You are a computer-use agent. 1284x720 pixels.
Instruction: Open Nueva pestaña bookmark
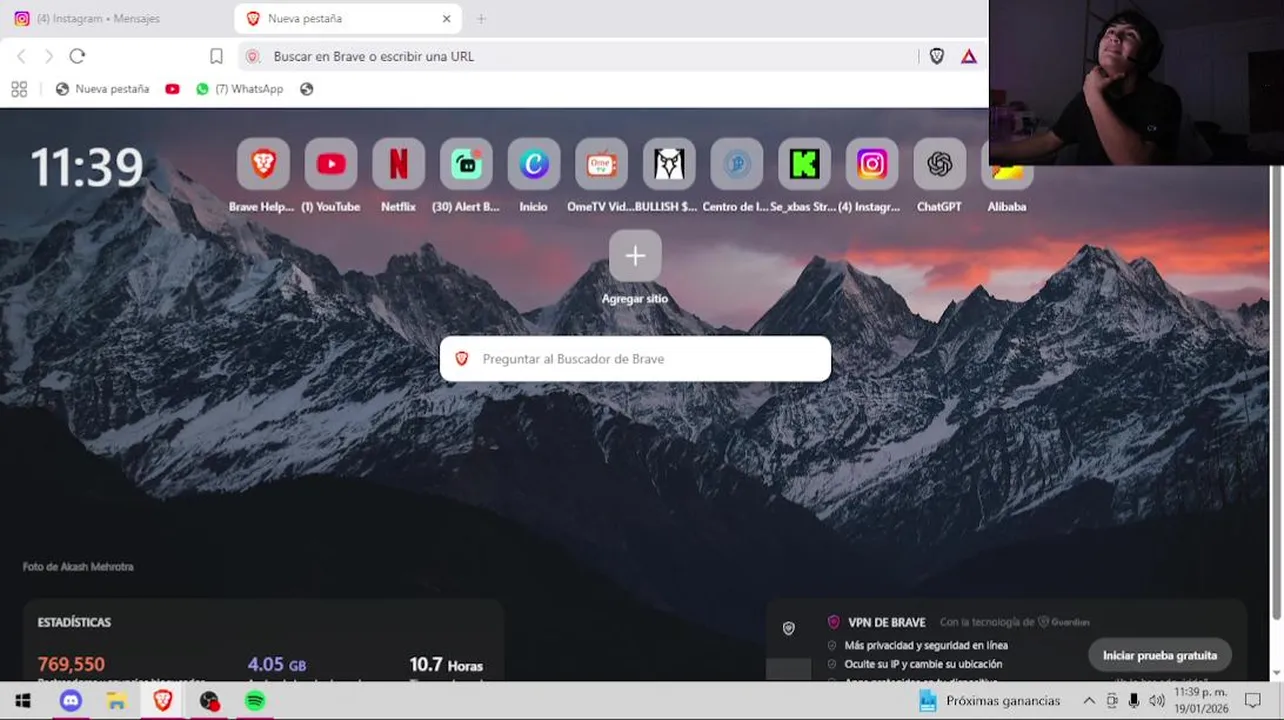[x=103, y=89]
